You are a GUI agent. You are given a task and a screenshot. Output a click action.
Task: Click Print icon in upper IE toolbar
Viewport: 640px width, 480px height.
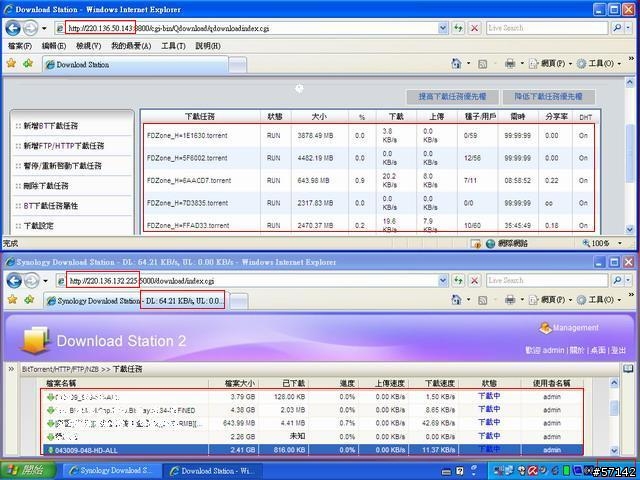[x=510, y=63]
